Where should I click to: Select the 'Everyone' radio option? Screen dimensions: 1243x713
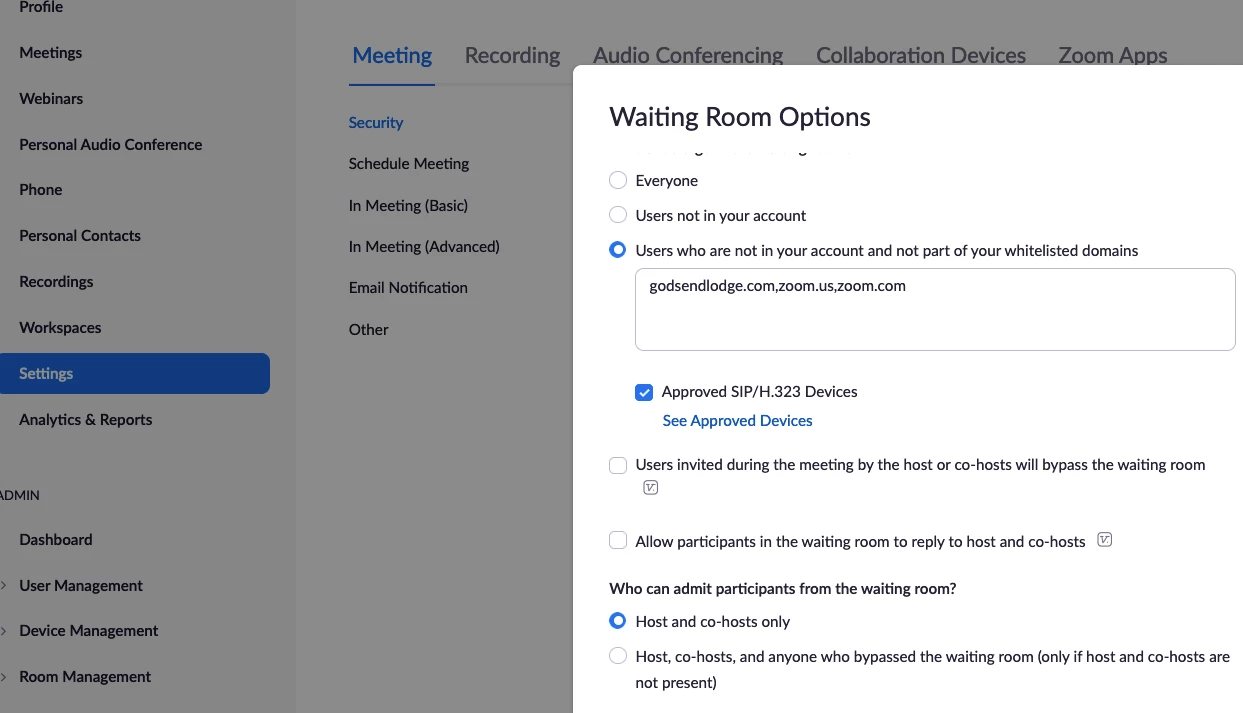(618, 181)
